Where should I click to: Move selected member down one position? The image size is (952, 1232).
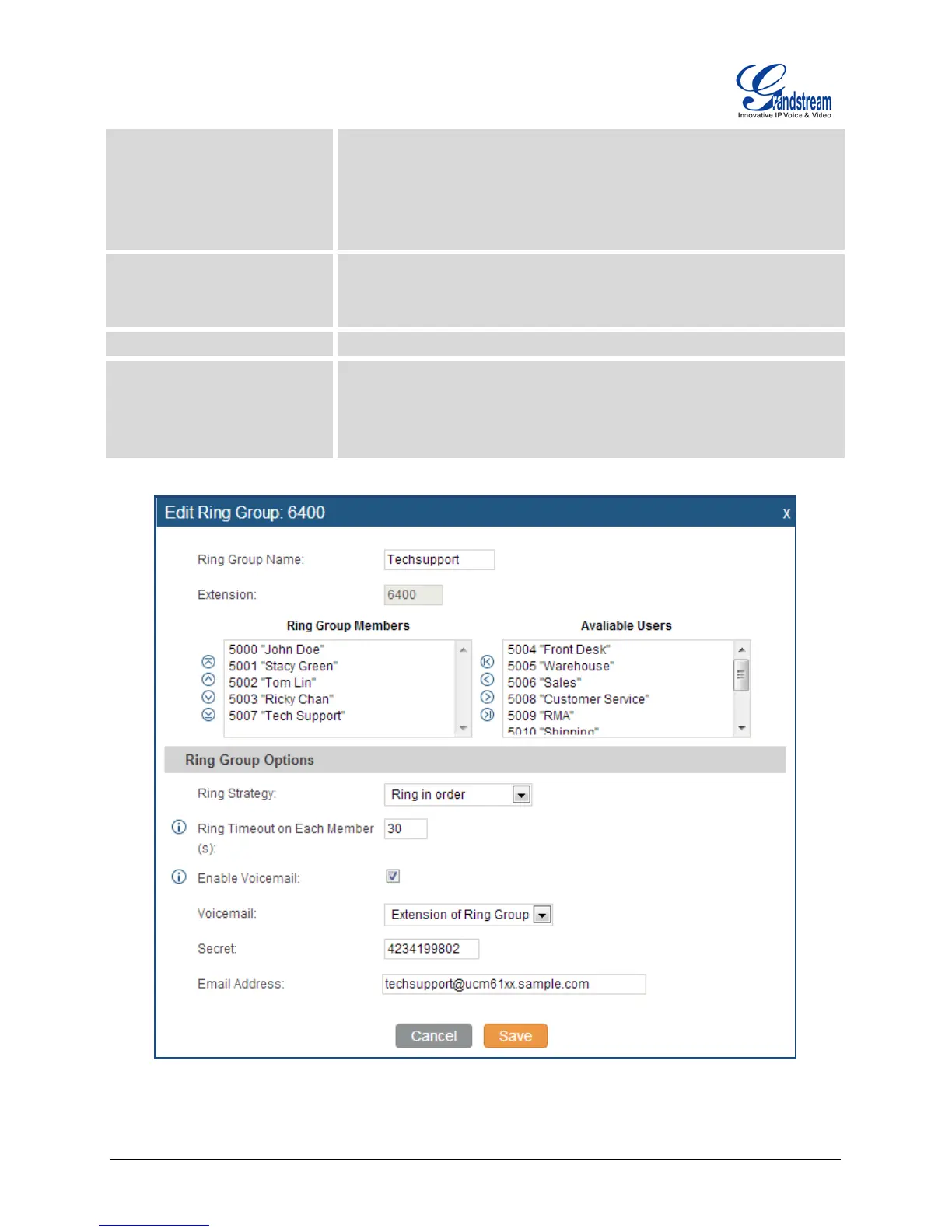tap(208, 697)
